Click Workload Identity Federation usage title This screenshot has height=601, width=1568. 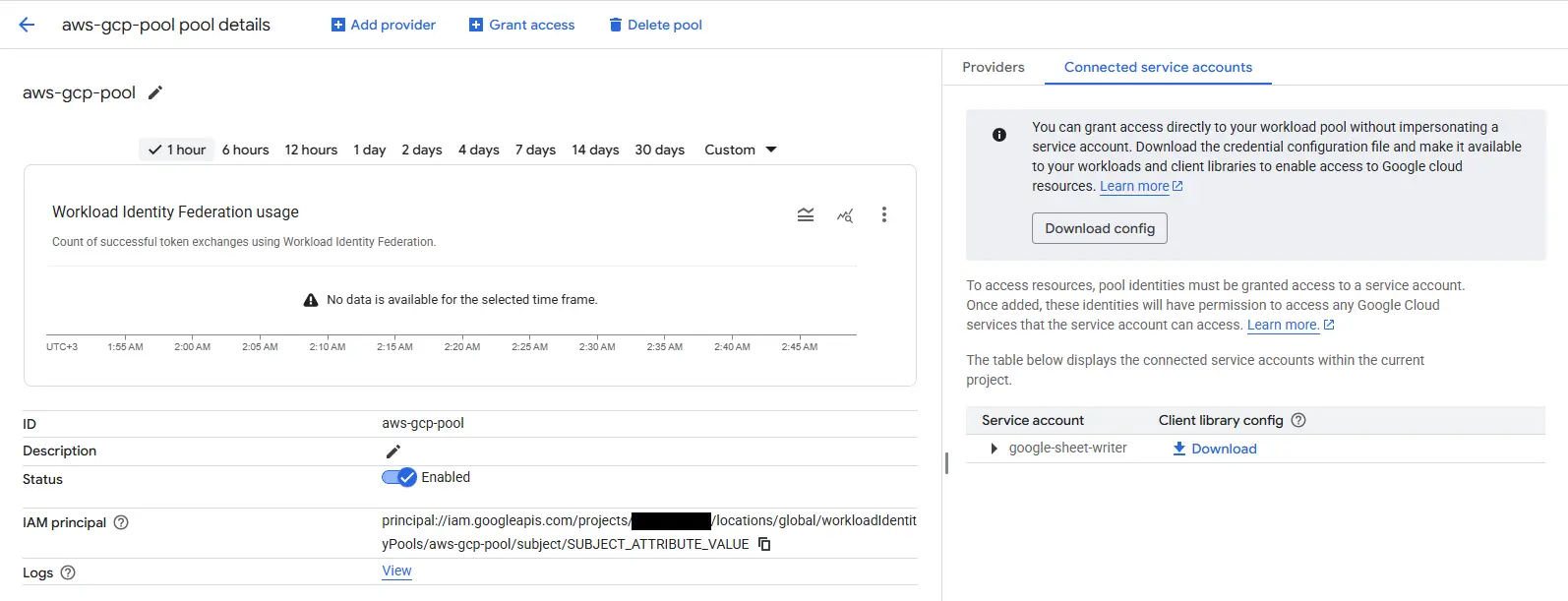(x=175, y=211)
